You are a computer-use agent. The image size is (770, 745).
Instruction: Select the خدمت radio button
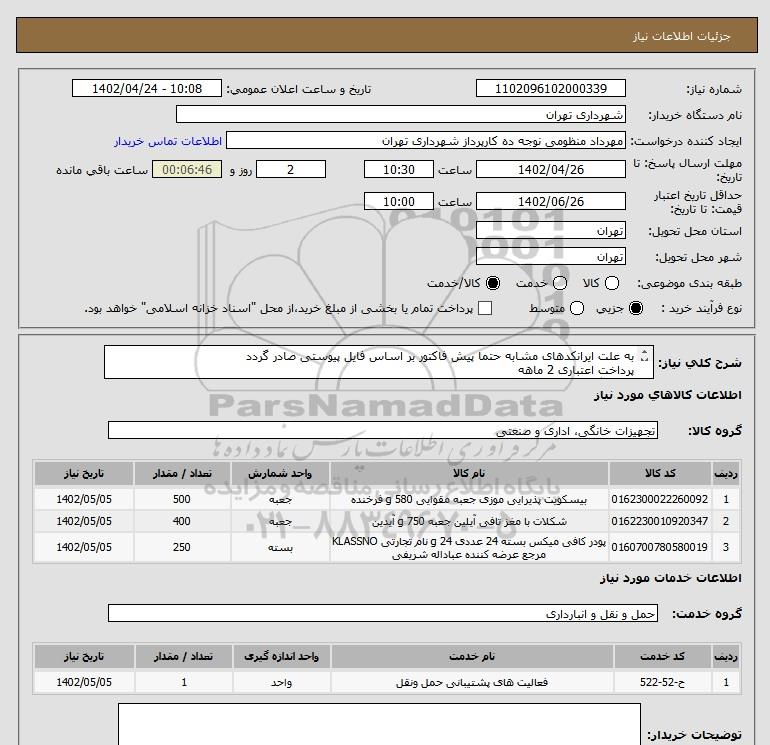[x=560, y=283]
